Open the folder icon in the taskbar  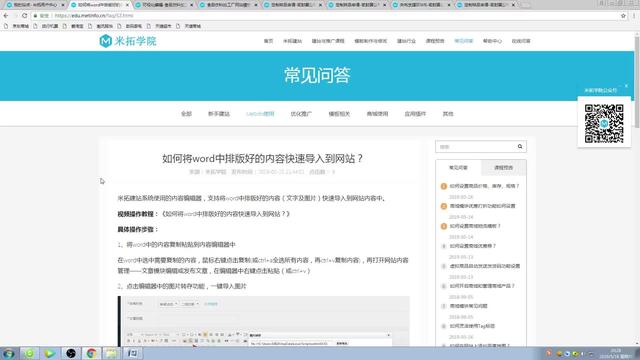click(x=111, y=353)
